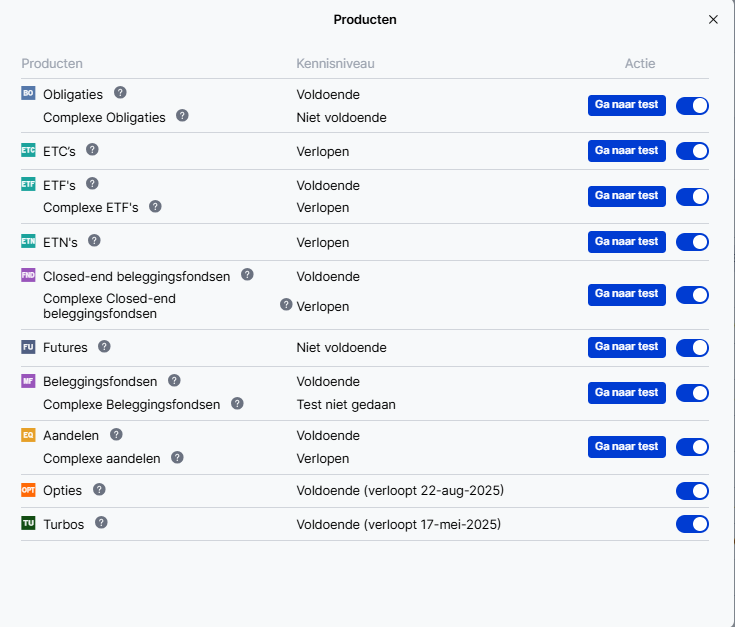Click Ga naar test for ETC's

tap(627, 151)
